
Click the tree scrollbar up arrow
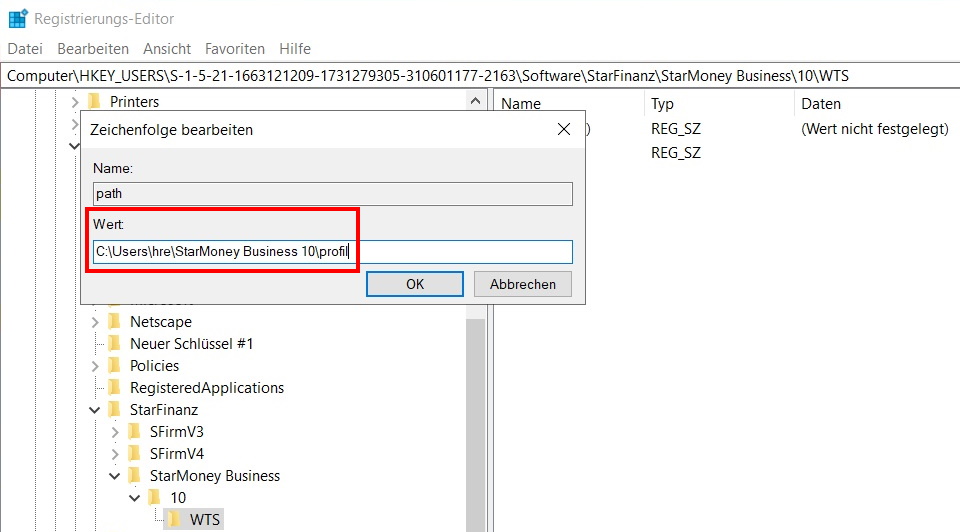(x=475, y=102)
